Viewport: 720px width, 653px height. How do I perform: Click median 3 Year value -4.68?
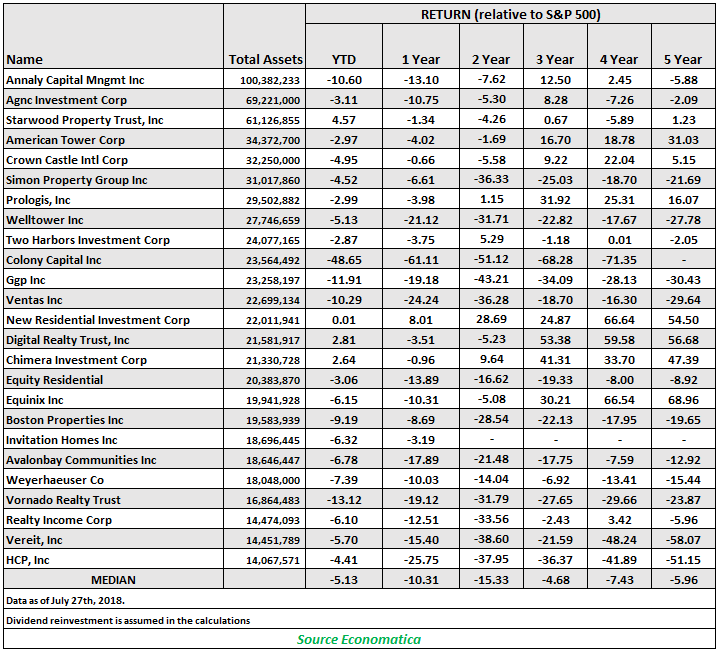pyautogui.click(x=555, y=580)
